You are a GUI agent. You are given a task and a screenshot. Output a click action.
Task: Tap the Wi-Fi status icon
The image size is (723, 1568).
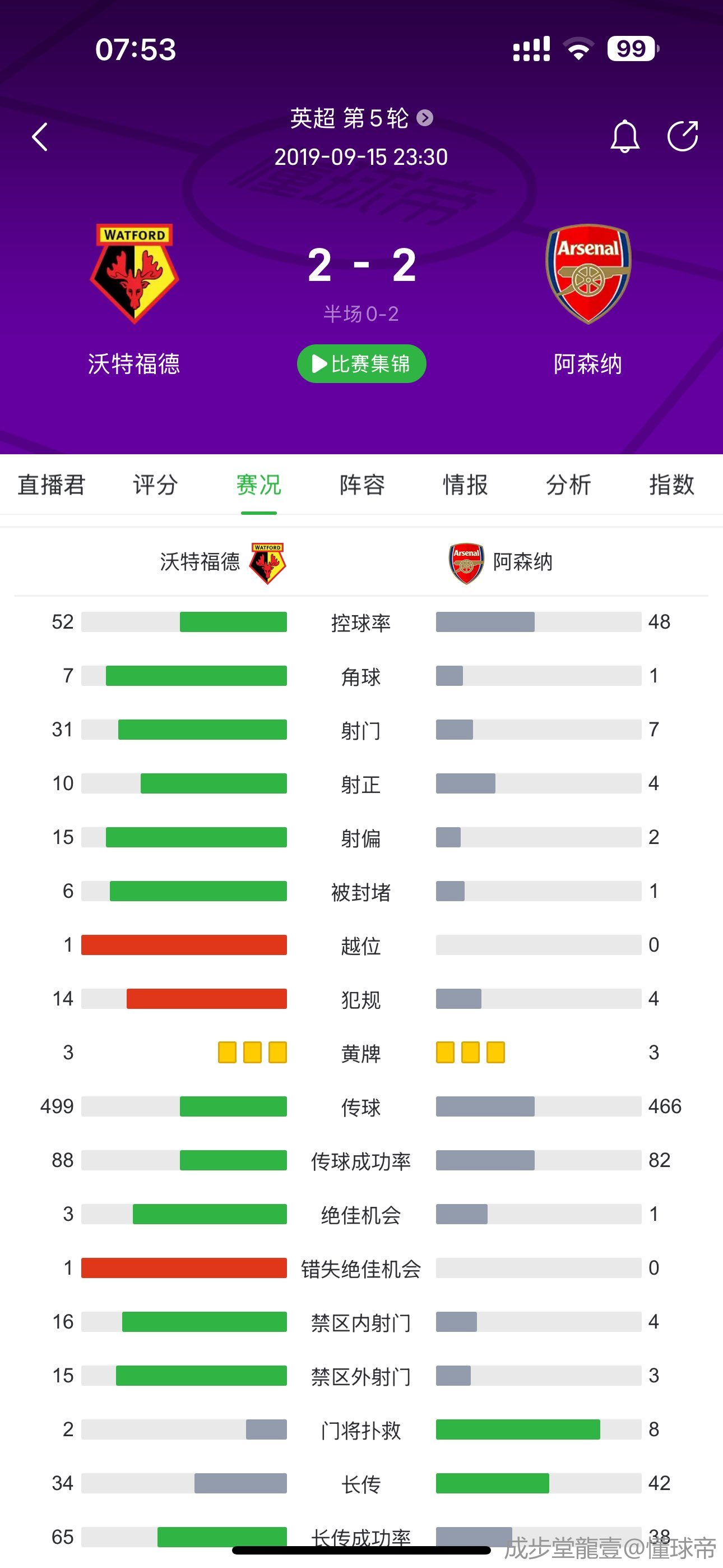tap(578, 49)
